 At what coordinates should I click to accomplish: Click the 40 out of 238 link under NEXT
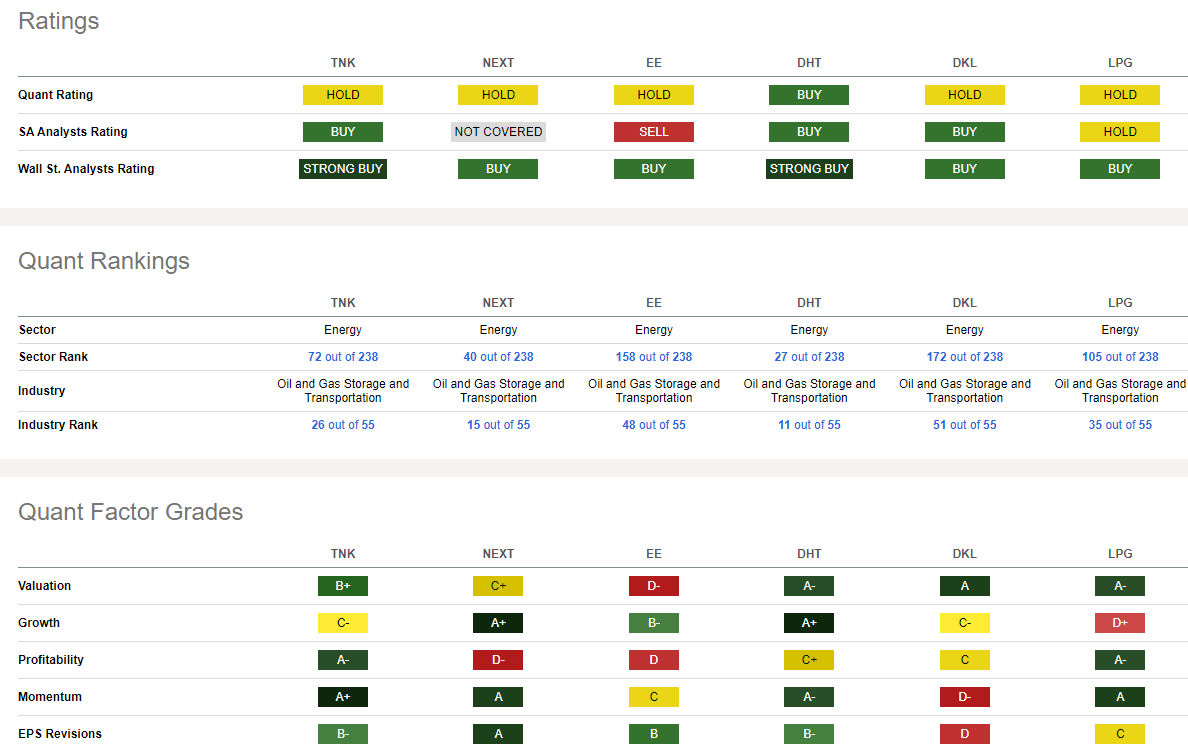498,356
